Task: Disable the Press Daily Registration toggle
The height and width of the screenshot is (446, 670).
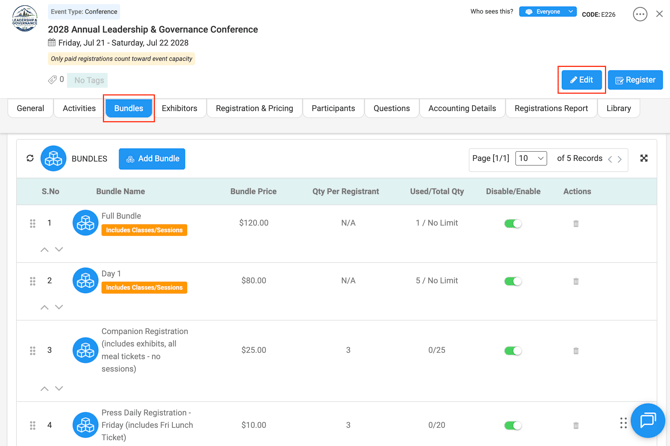Action: coord(513,425)
